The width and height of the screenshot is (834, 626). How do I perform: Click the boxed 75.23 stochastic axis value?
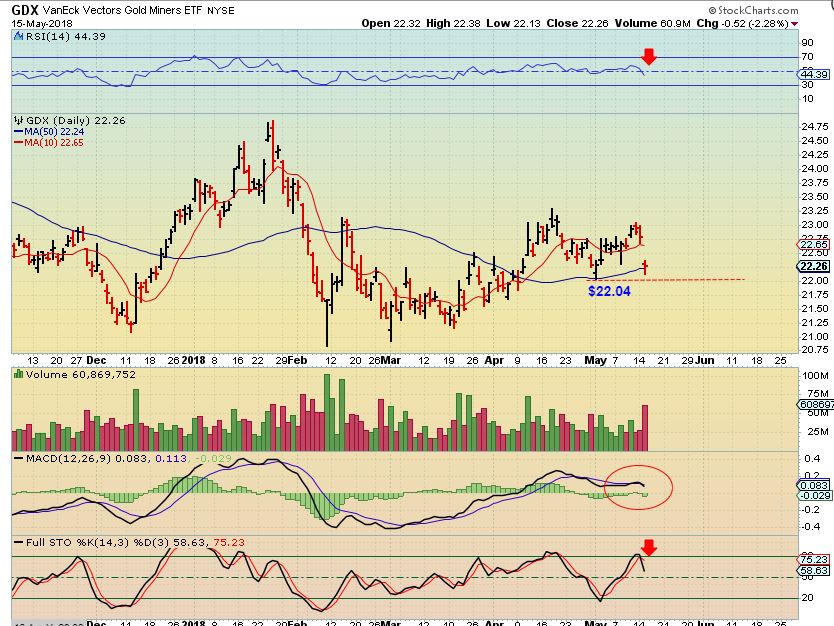pyautogui.click(x=813, y=559)
